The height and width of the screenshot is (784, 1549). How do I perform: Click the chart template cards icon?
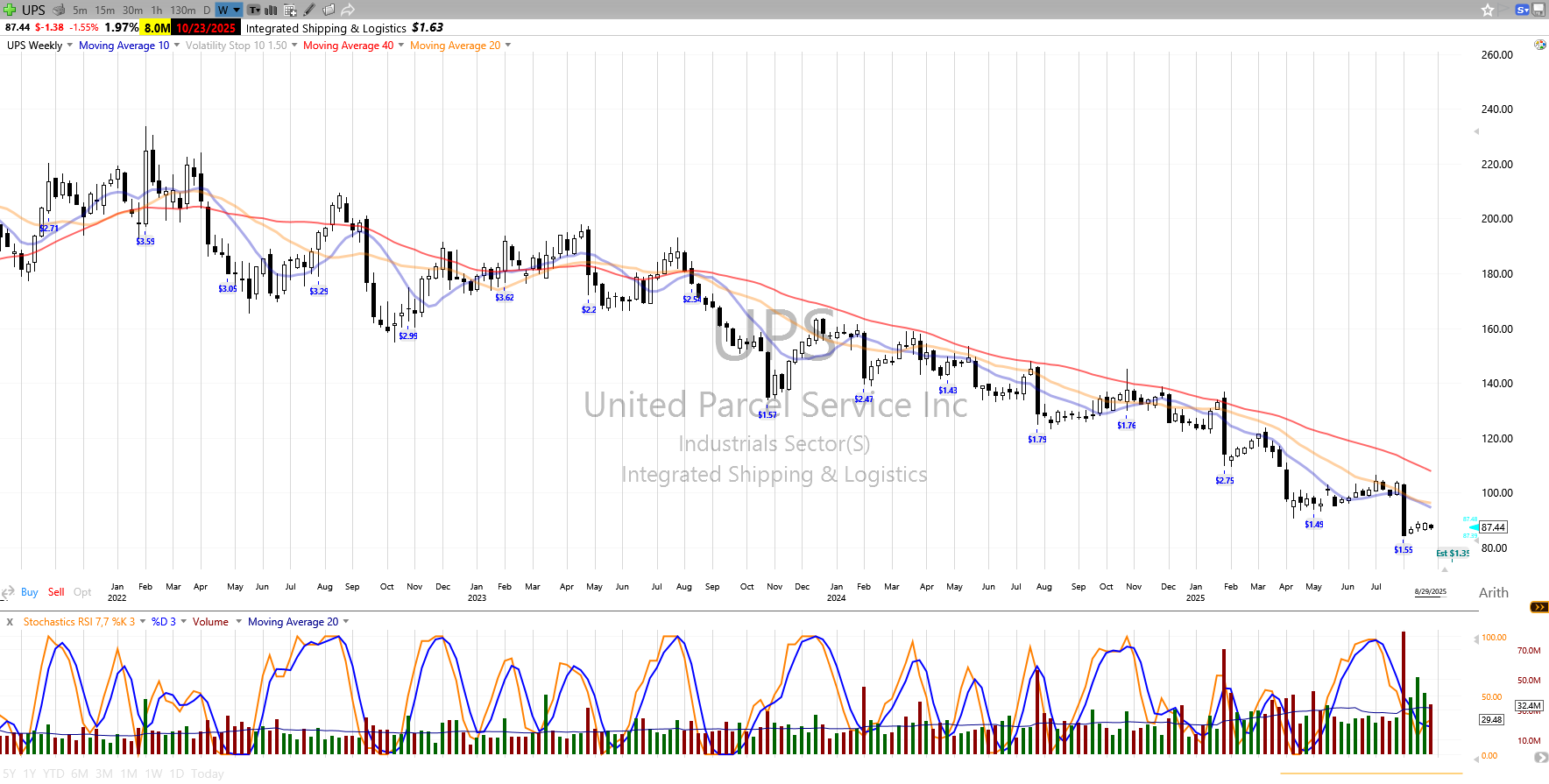pos(329,10)
